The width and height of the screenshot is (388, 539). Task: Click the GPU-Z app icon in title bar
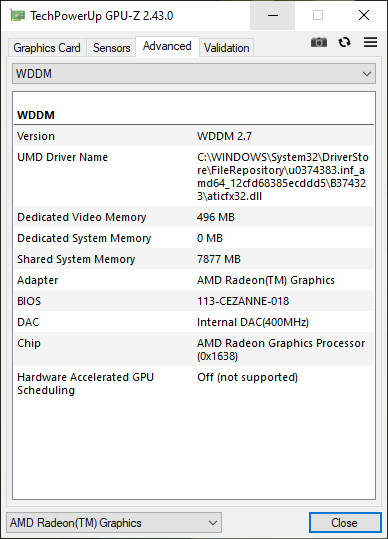(18, 15)
